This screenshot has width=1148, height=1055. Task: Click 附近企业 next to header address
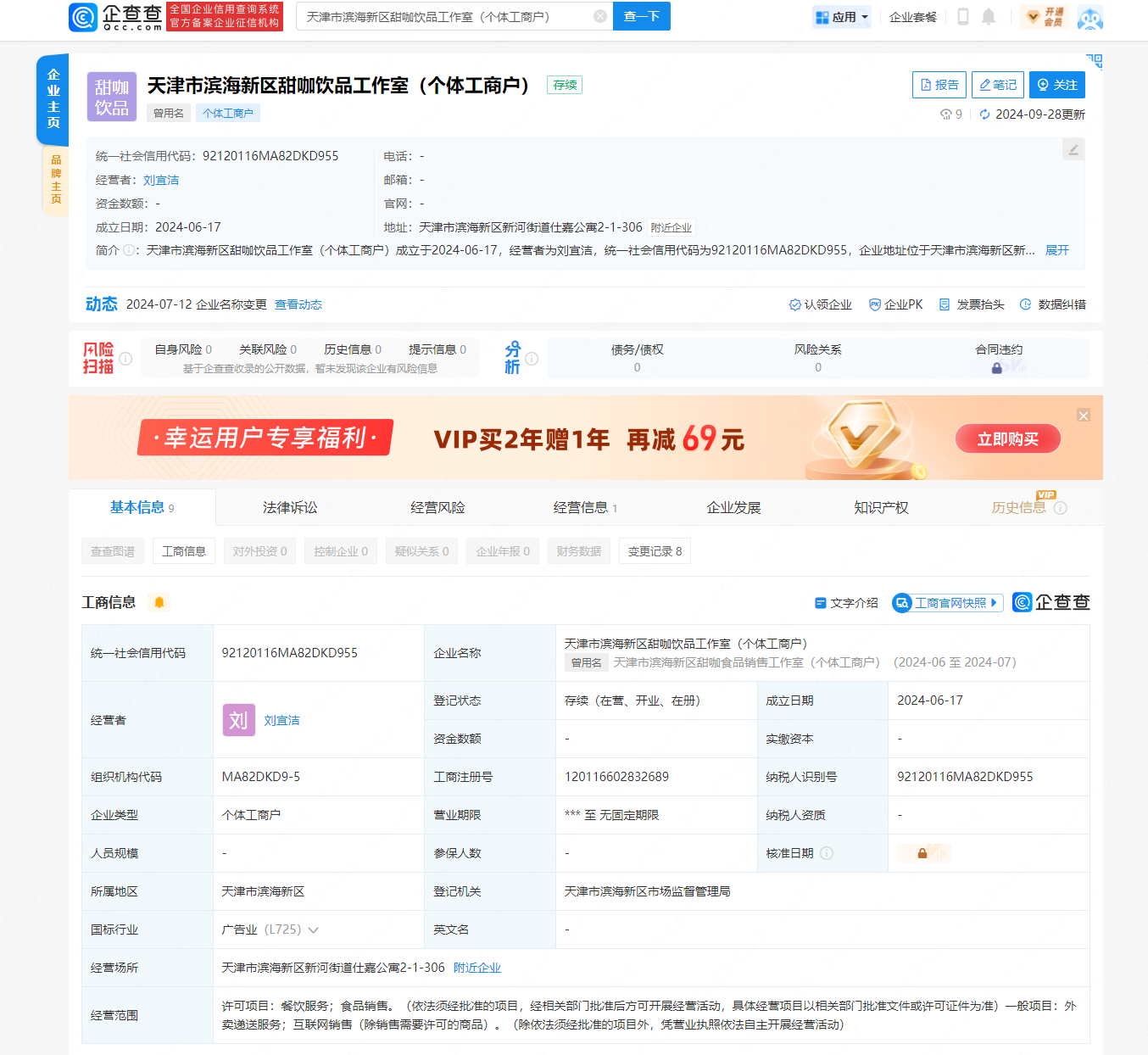[x=672, y=227]
